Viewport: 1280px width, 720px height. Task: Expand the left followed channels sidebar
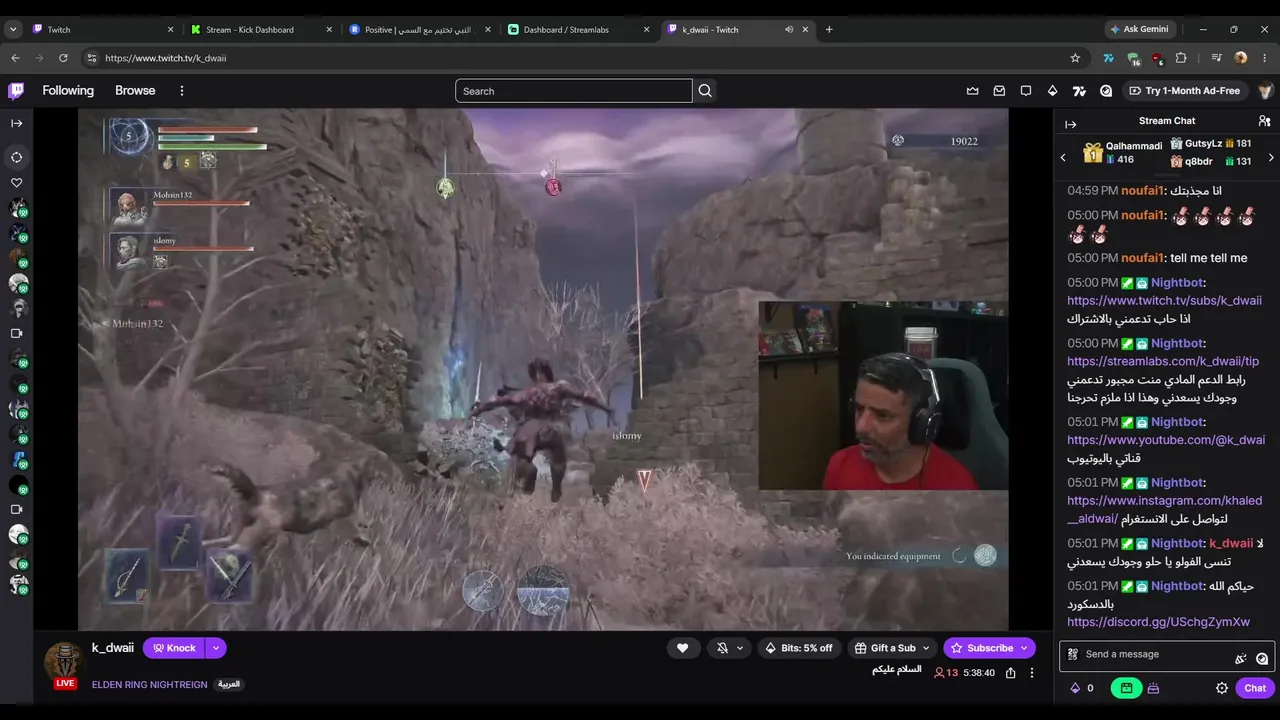[x=16, y=123]
